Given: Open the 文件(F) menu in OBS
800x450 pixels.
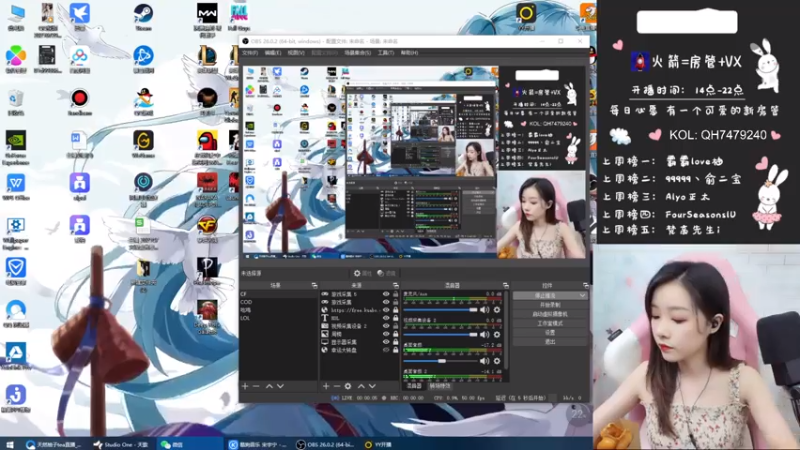Looking at the screenshot, I should click(250, 53).
